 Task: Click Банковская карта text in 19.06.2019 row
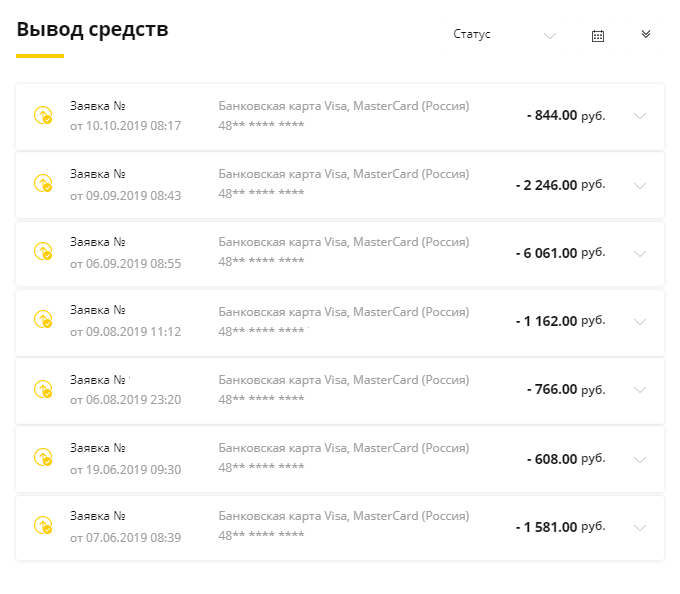(x=343, y=448)
